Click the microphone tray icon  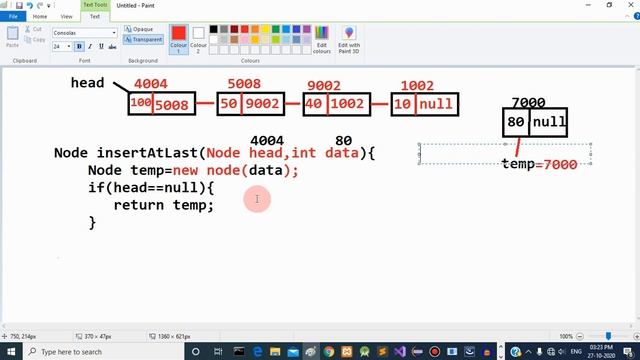click(539, 351)
